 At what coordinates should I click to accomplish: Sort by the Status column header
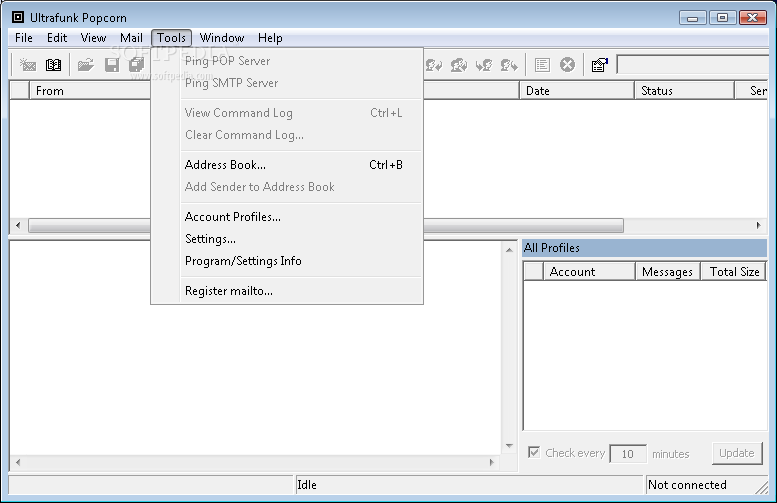[684, 91]
